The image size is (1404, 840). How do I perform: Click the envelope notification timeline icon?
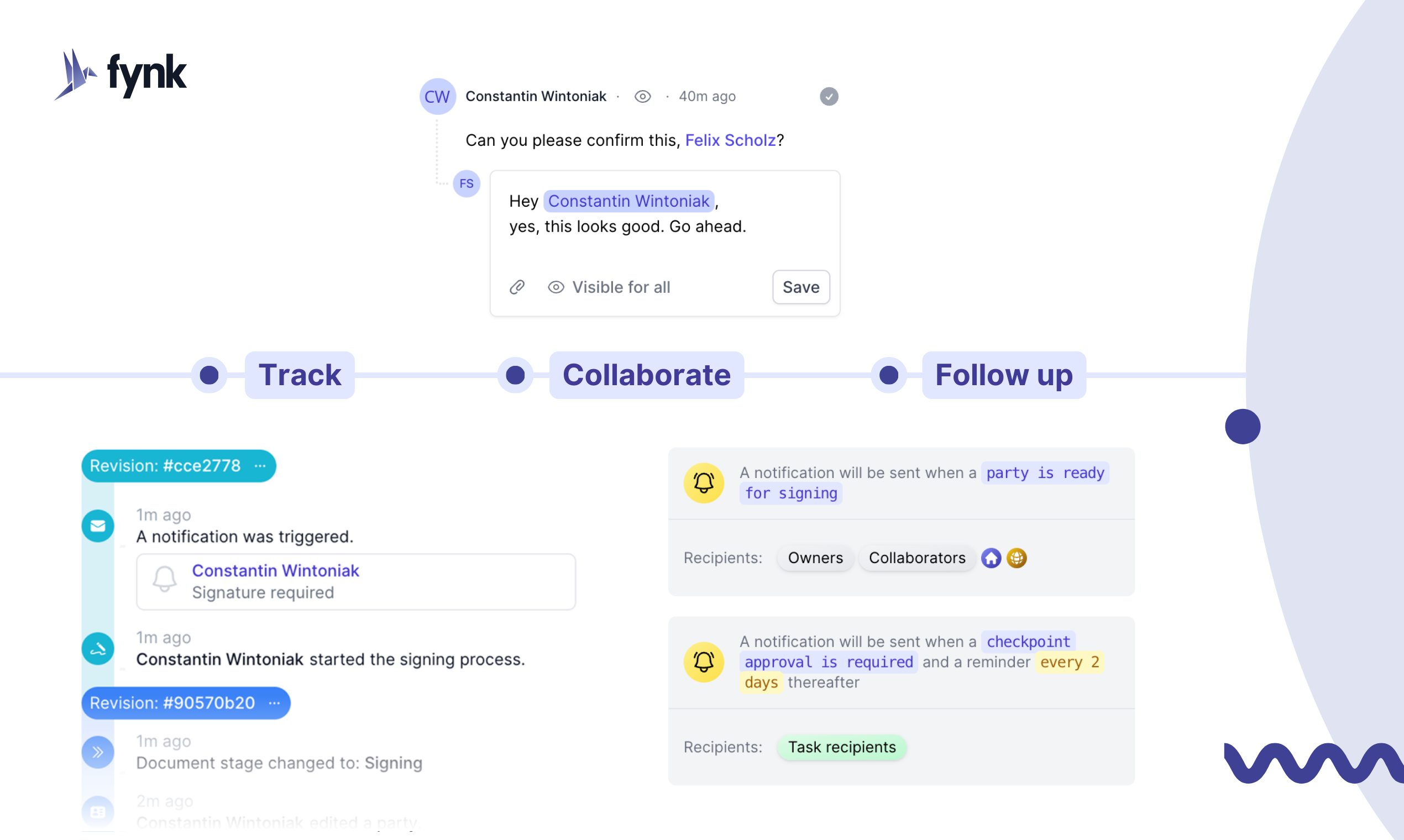click(x=98, y=526)
